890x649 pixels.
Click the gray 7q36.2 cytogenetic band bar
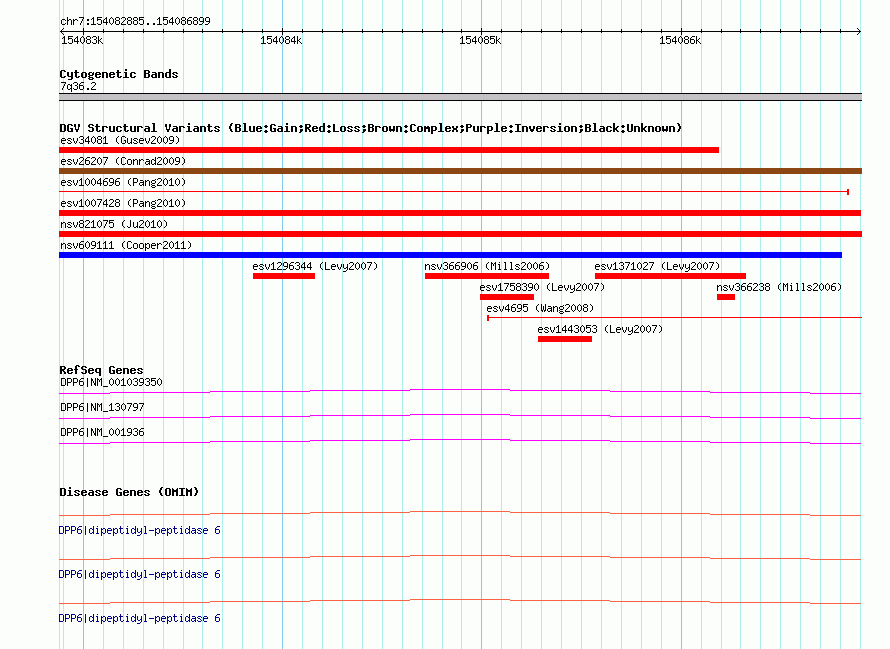tap(460, 97)
